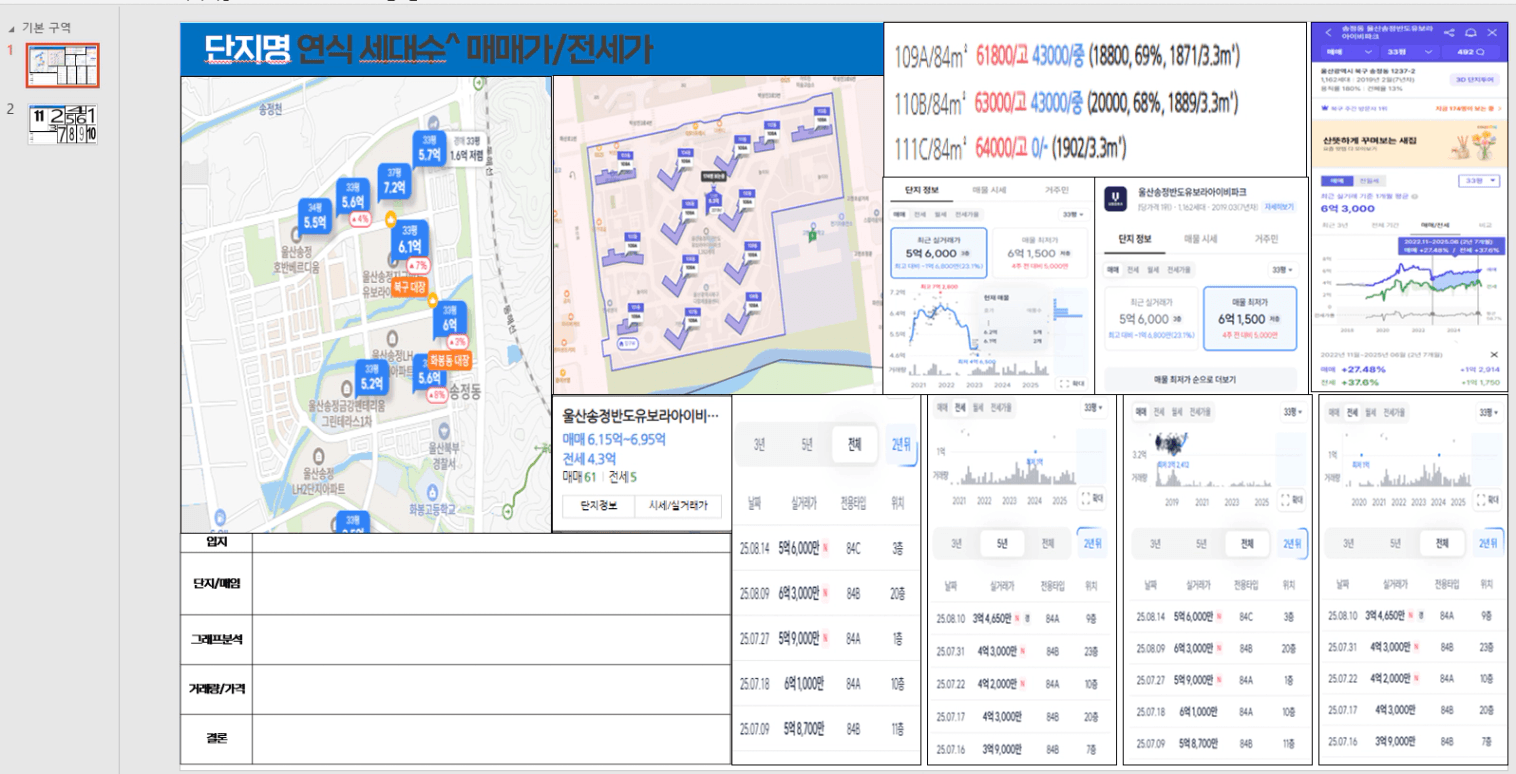Click the 화봉고등학교 map pin icon
This screenshot has height=774, width=1516.
[432, 492]
